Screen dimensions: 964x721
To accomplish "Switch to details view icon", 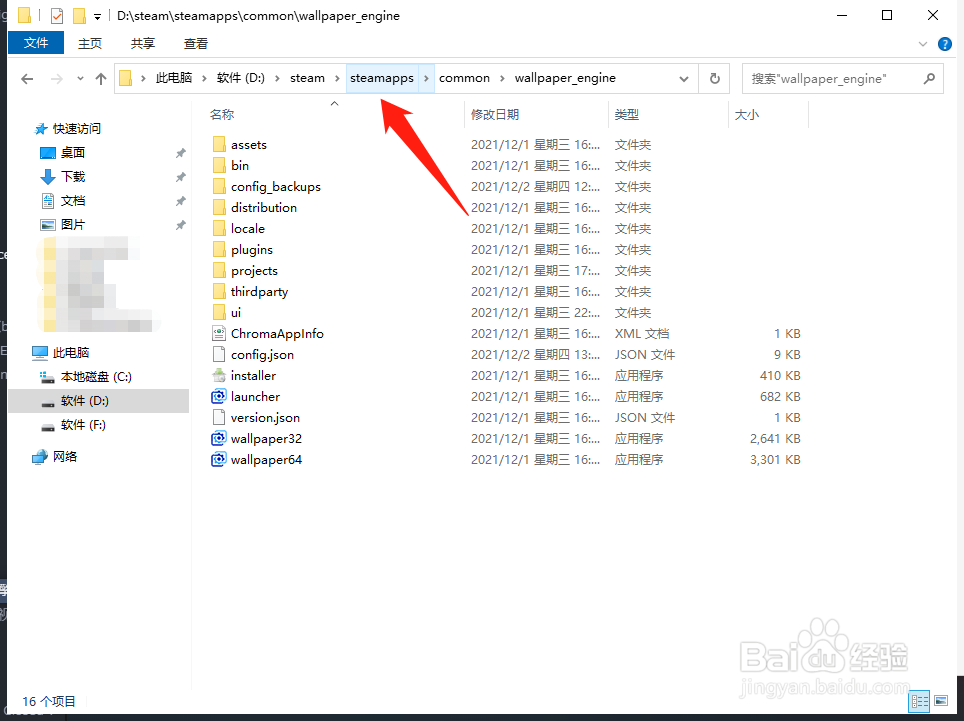I will [919, 701].
